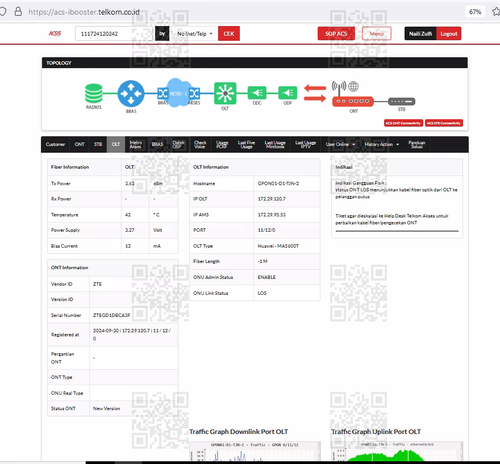
Task: Open the Last Usage IPTV tab
Action: (x=306, y=144)
